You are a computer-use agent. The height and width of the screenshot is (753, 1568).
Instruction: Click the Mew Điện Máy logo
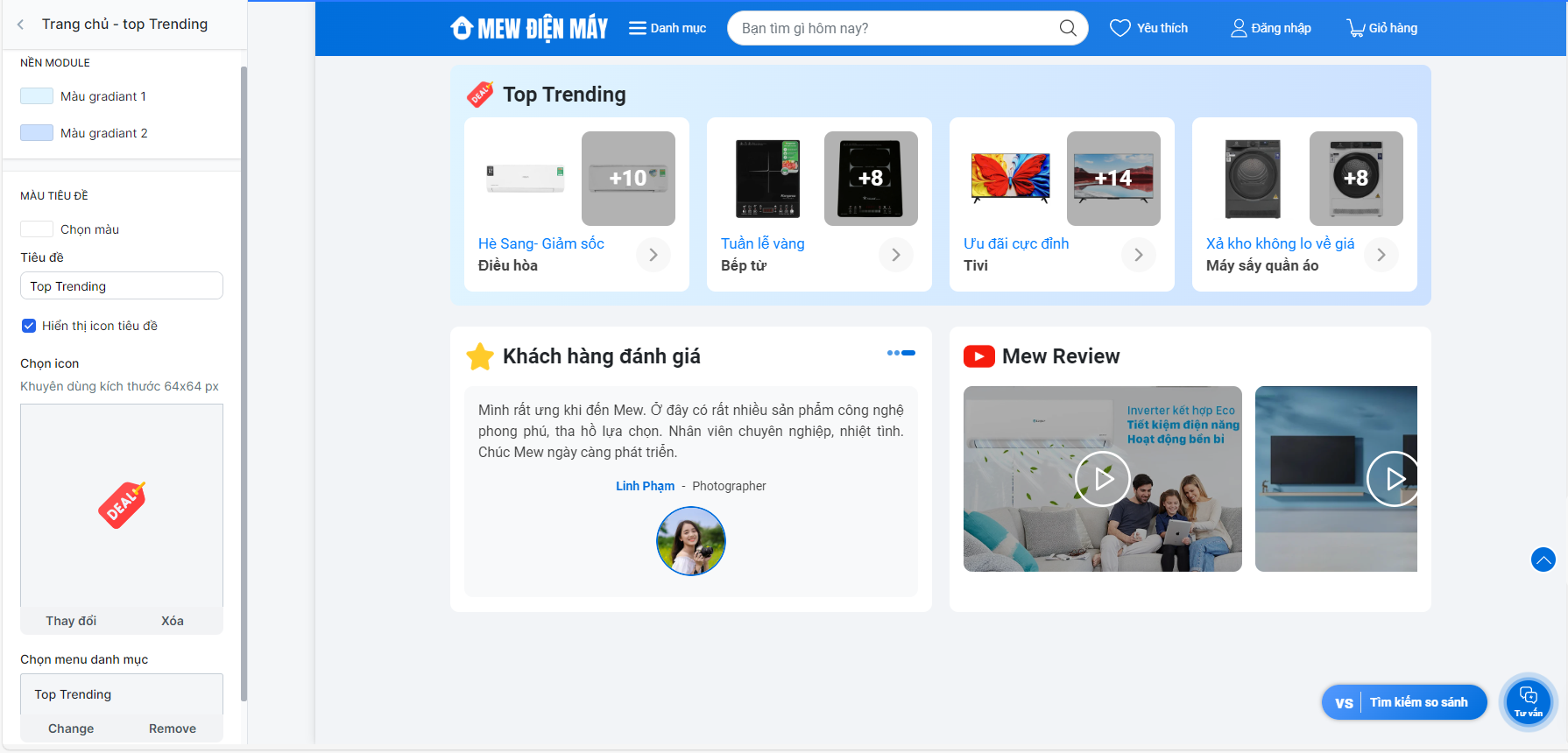pos(529,28)
